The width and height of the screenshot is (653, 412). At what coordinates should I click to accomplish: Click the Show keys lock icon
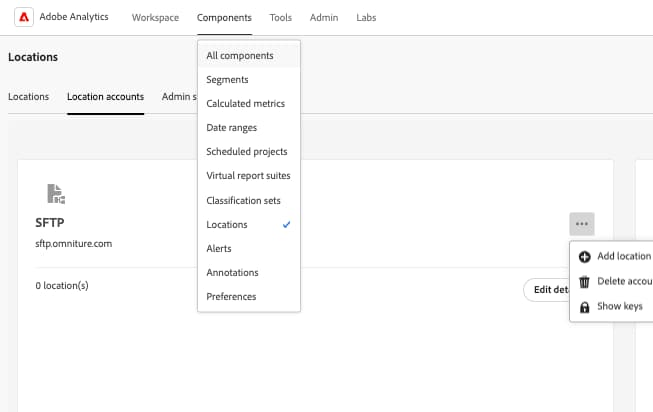585,307
